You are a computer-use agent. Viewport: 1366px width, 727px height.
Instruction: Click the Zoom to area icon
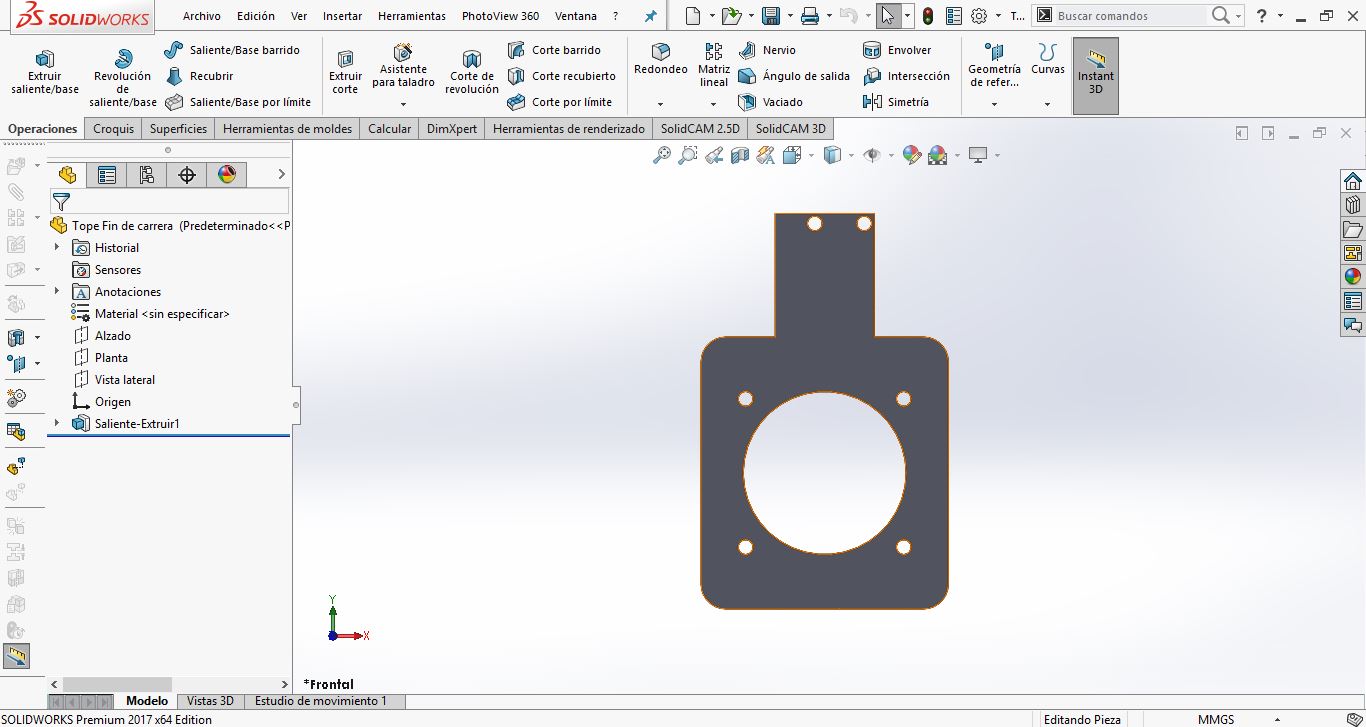(687, 155)
